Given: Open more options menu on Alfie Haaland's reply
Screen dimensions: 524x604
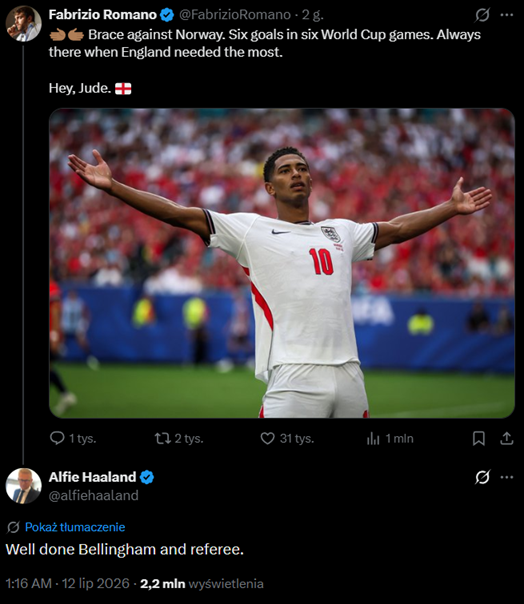Looking at the screenshot, I should tap(507, 477).
